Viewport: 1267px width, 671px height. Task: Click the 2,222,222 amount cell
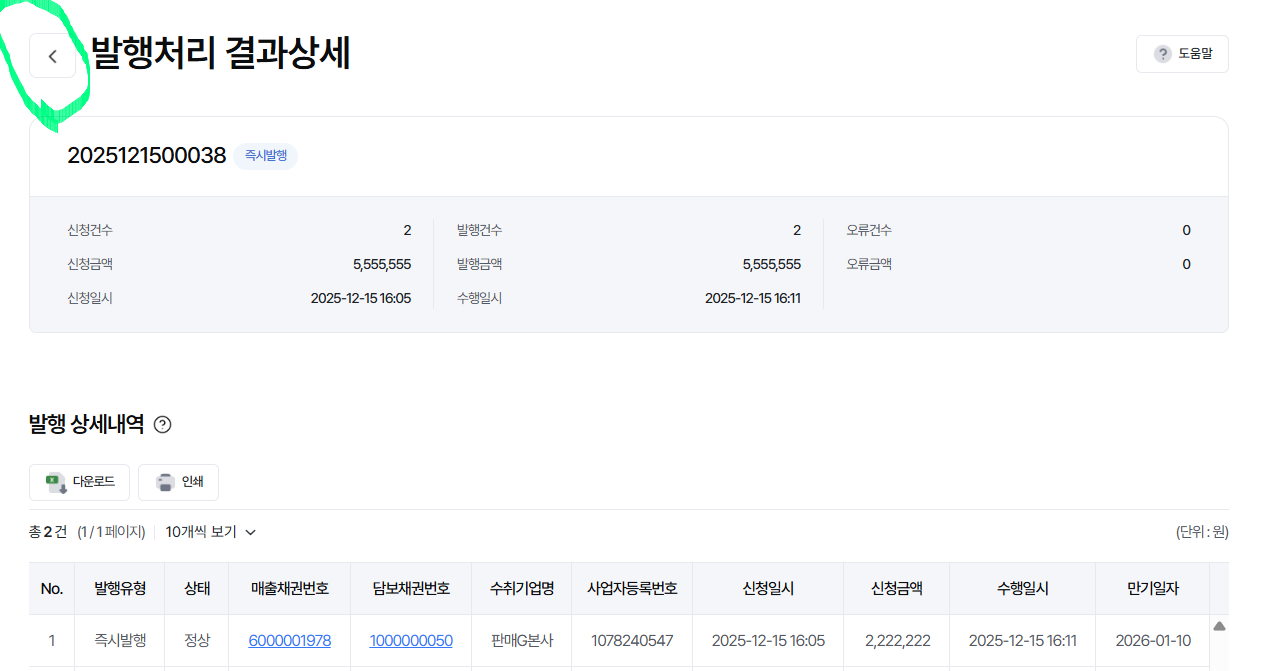point(897,641)
